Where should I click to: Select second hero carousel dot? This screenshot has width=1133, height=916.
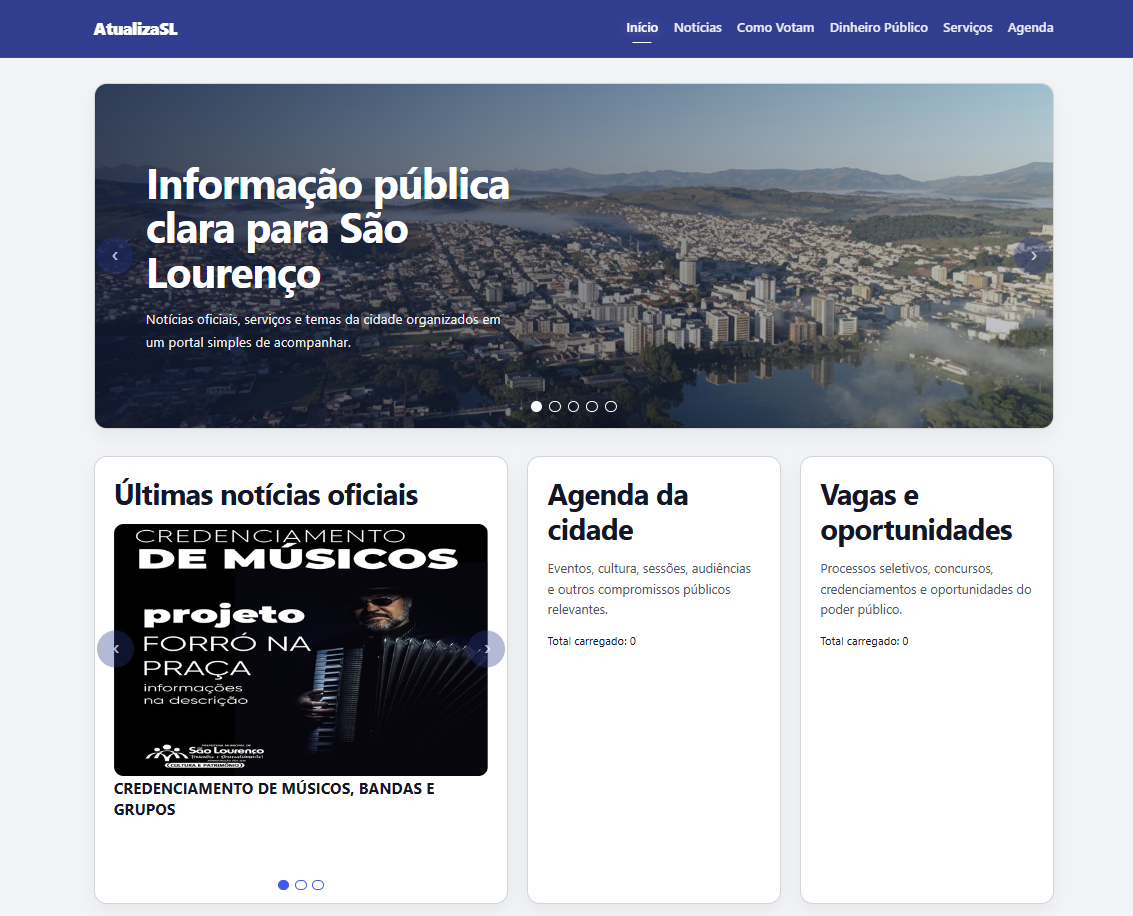[x=555, y=407]
